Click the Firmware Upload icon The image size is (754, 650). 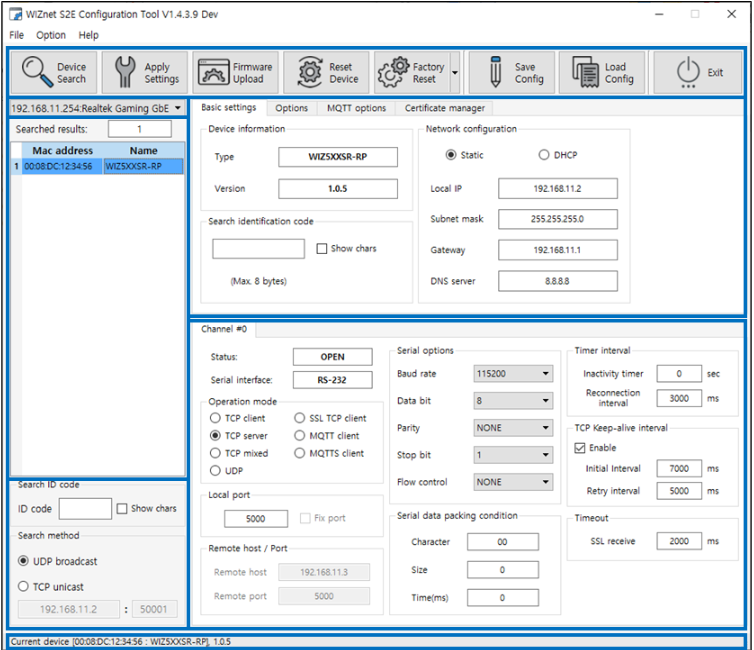[x=214, y=72]
